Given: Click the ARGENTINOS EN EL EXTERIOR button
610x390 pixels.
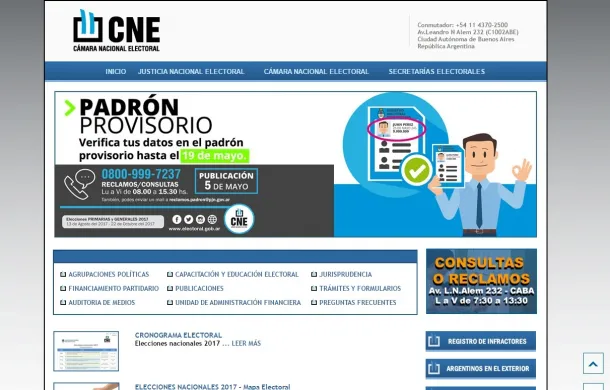Looking at the screenshot, I should (480, 369).
